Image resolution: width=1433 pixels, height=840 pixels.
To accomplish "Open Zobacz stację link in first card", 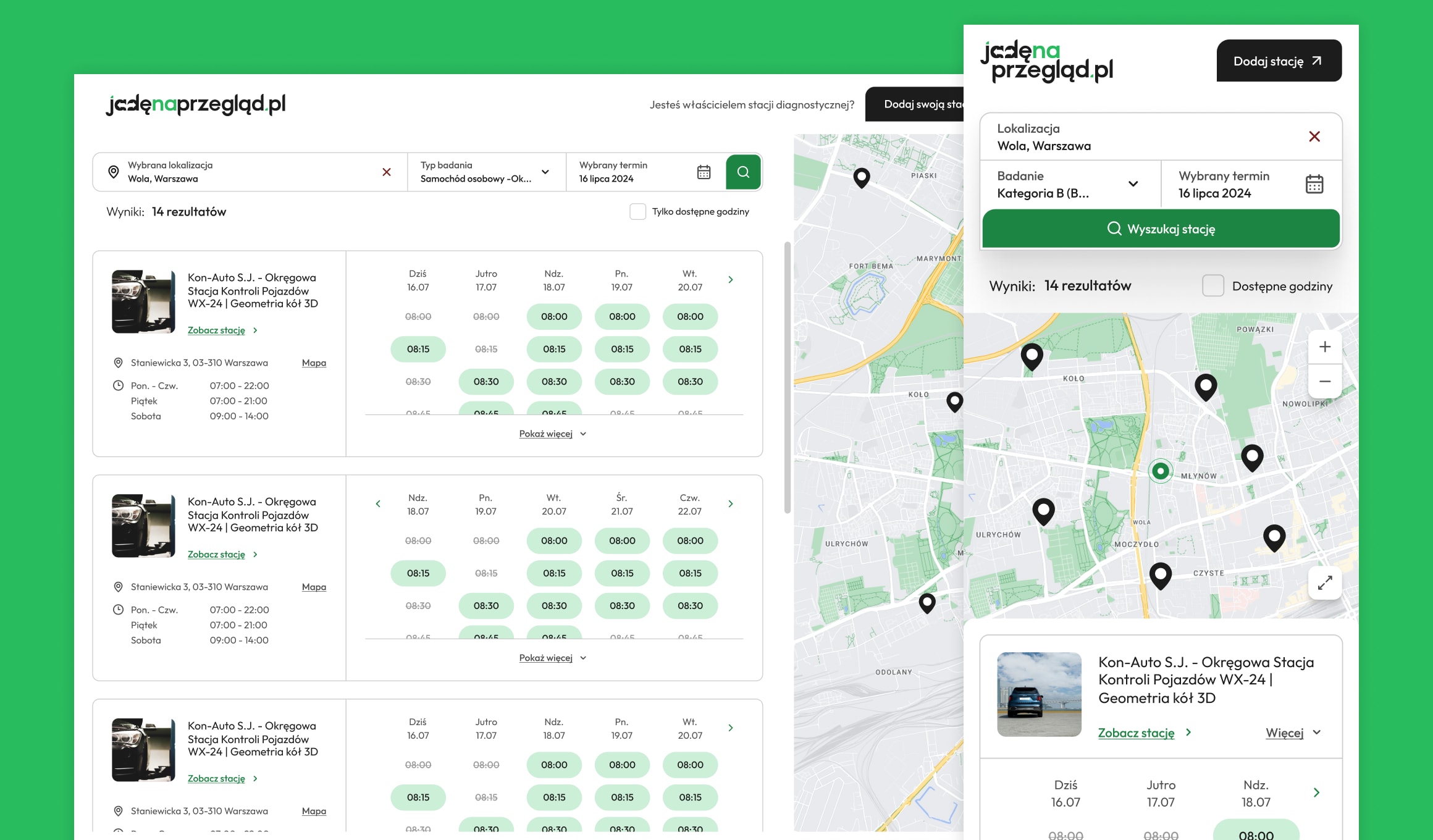I will [222, 330].
